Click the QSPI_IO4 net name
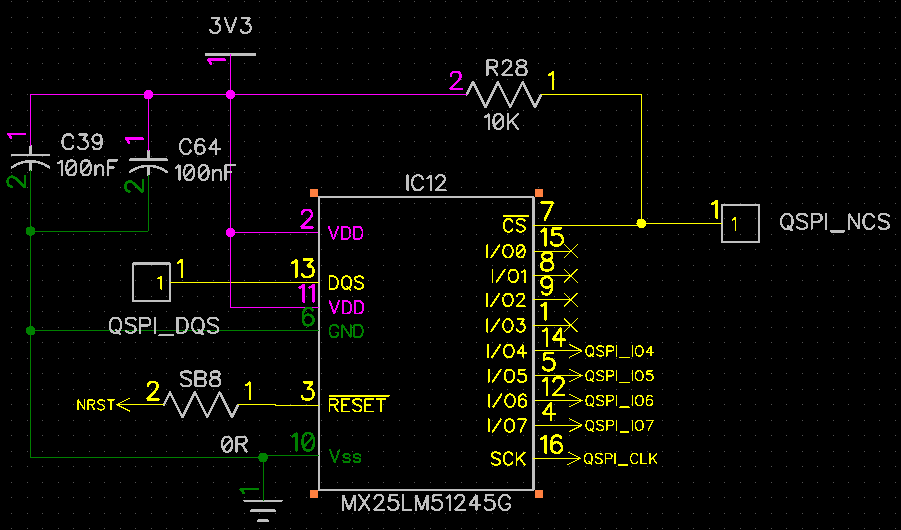The height and width of the screenshot is (530, 901). coord(619,351)
